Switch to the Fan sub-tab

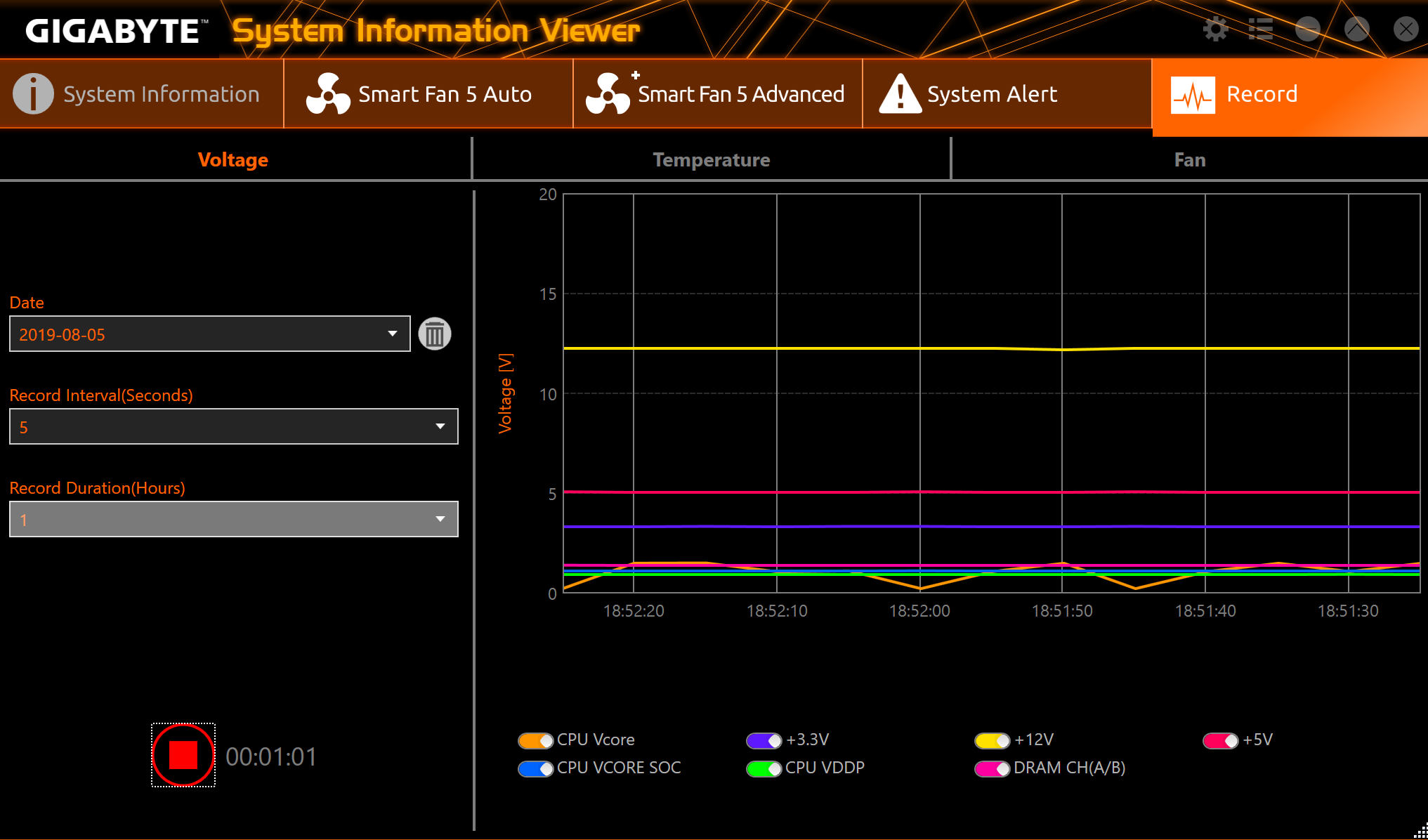click(1190, 159)
